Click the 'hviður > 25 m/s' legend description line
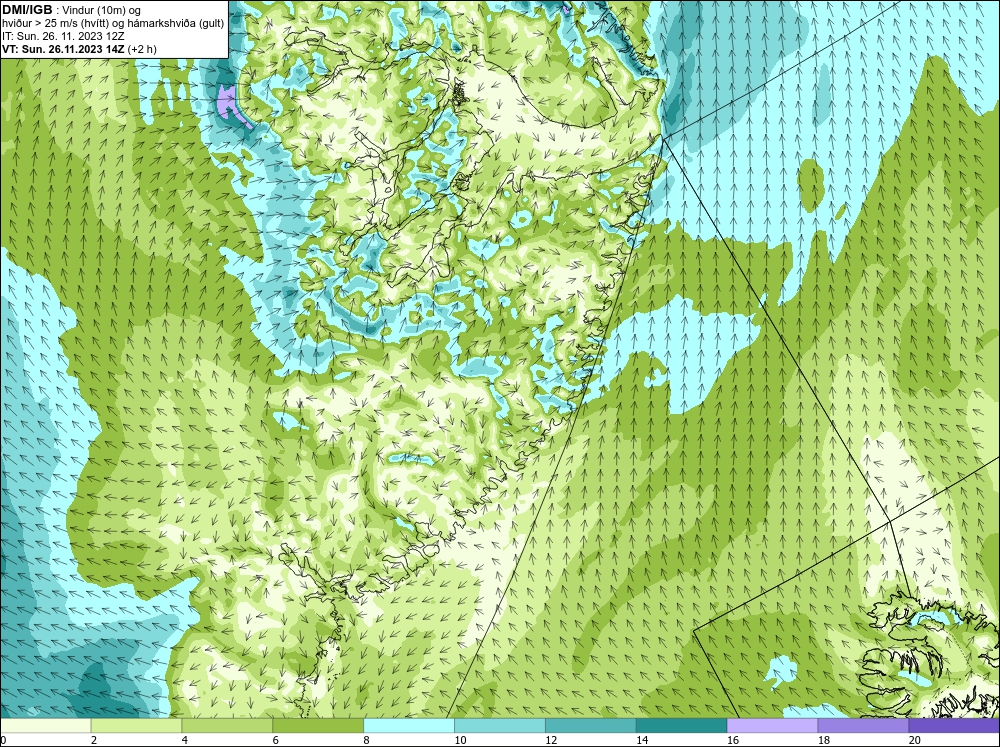 [113, 23]
